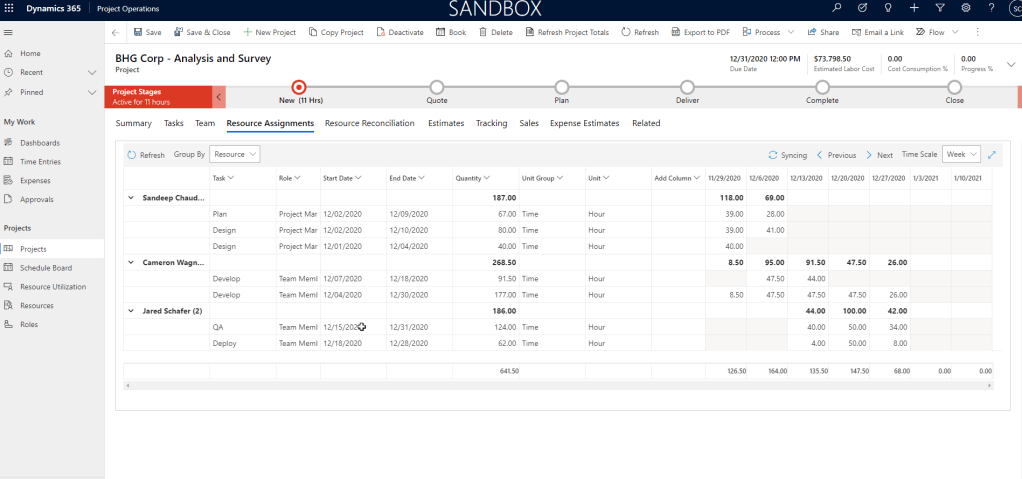This screenshot has width=1022, height=479.
Task: Open the Resource Reconciliation tab
Action: click(369, 124)
